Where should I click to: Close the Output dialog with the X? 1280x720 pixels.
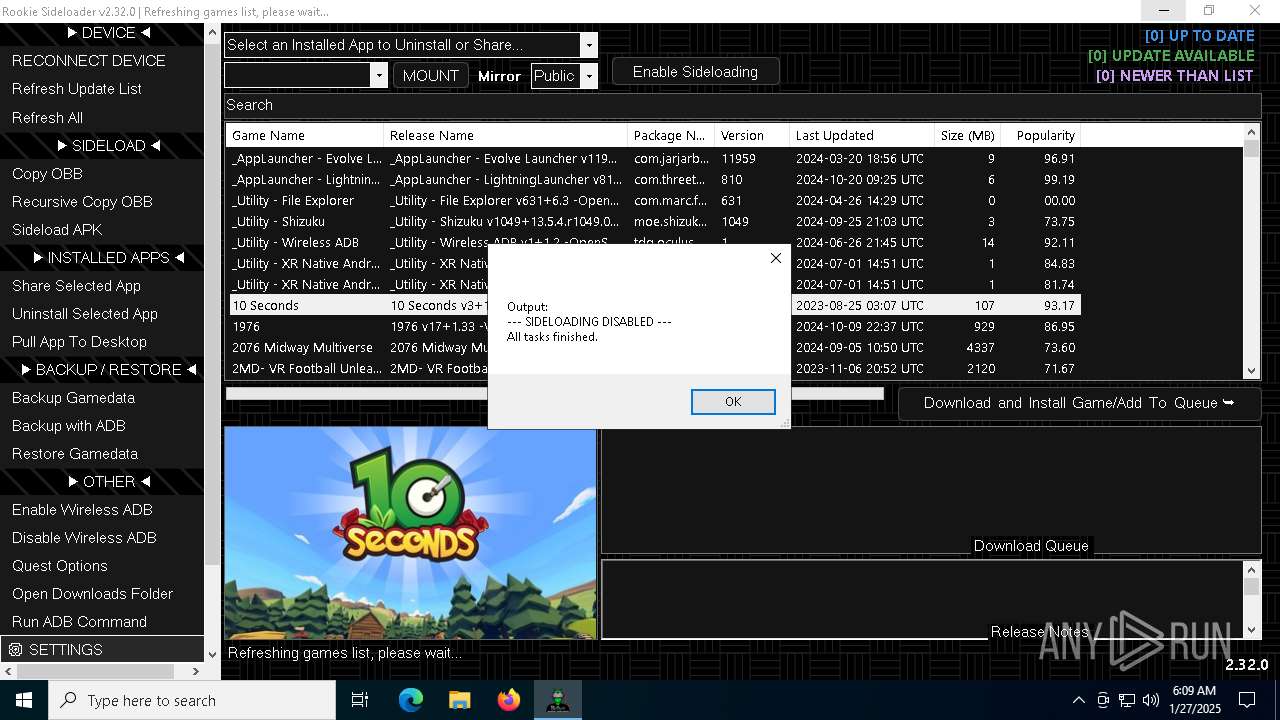[775, 258]
